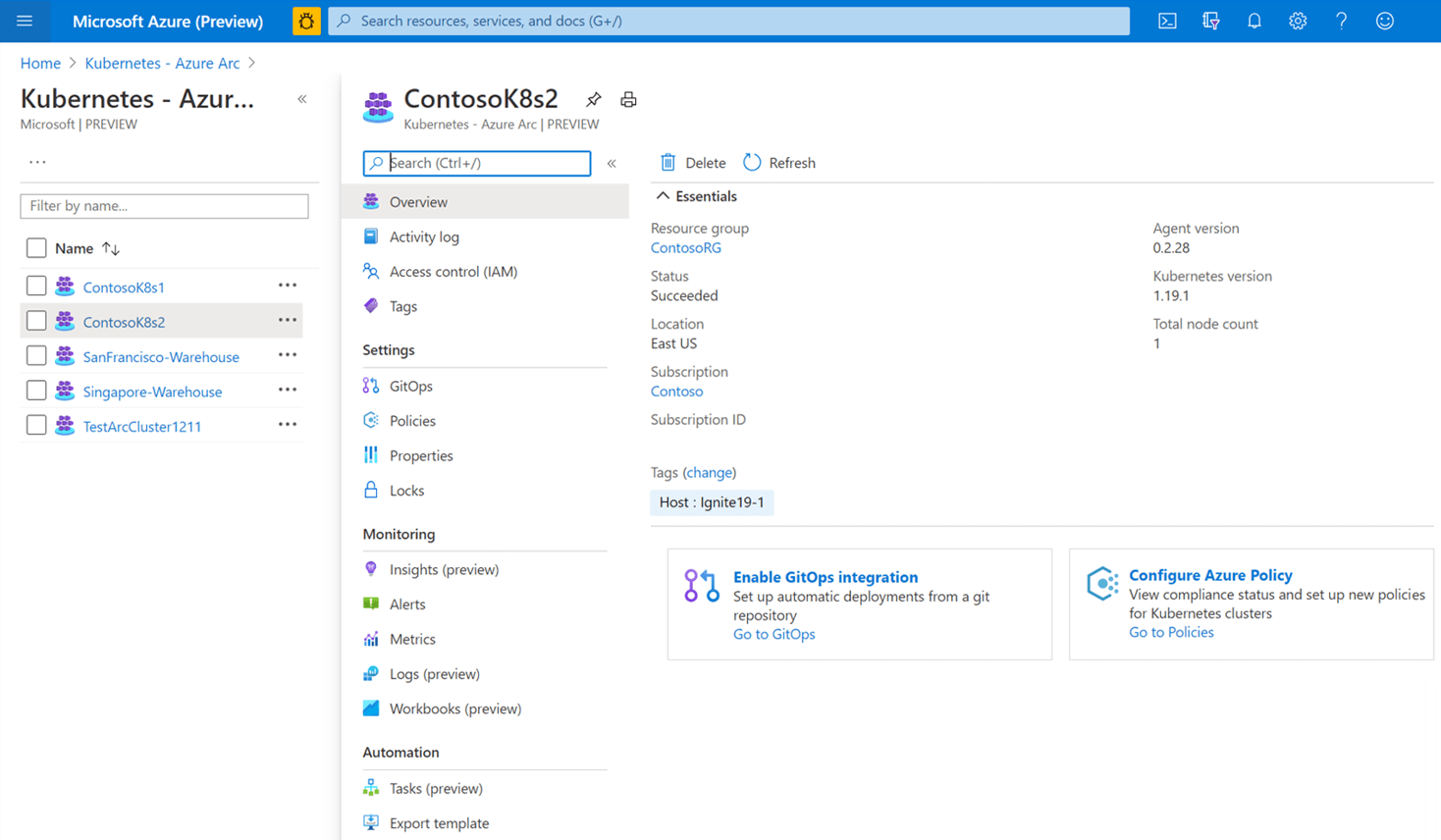This screenshot has width=1441, height=840.
Task: Open Cloud Shell from the top bar
Action: point(1167,21)
